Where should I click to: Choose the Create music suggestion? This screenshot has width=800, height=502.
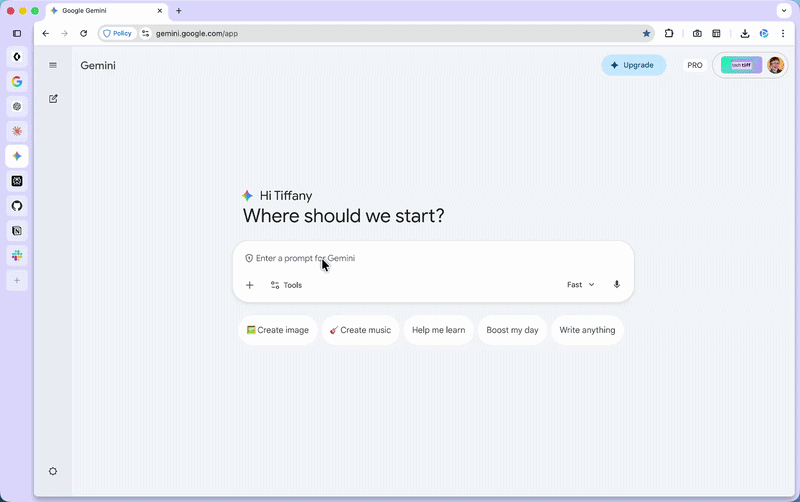click(x=361, y=330)
